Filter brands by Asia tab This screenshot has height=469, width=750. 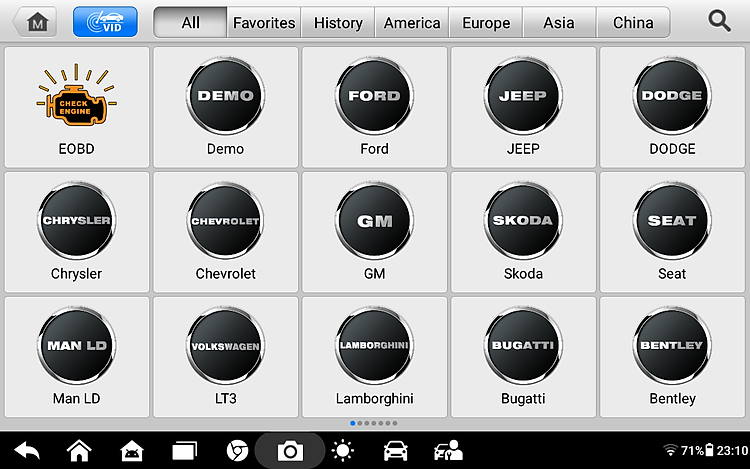559,22
